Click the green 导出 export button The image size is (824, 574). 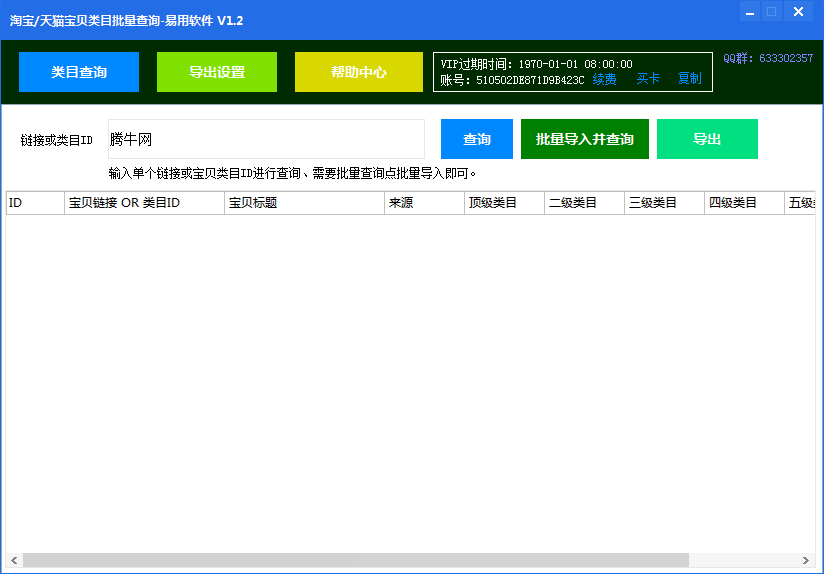(x=707, y=139)
